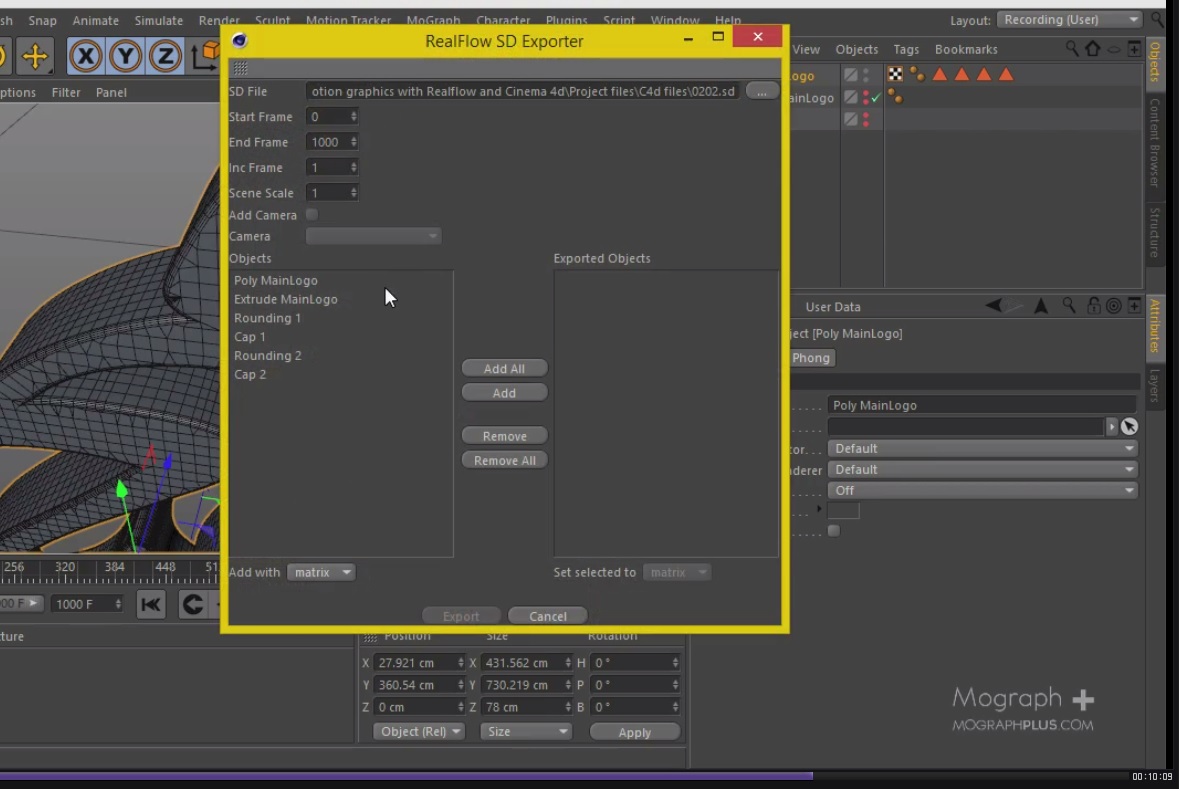Viewport: 1179px width, 789px height.
Task: Select the checkerboard texture tag
Action: point(895,74)
